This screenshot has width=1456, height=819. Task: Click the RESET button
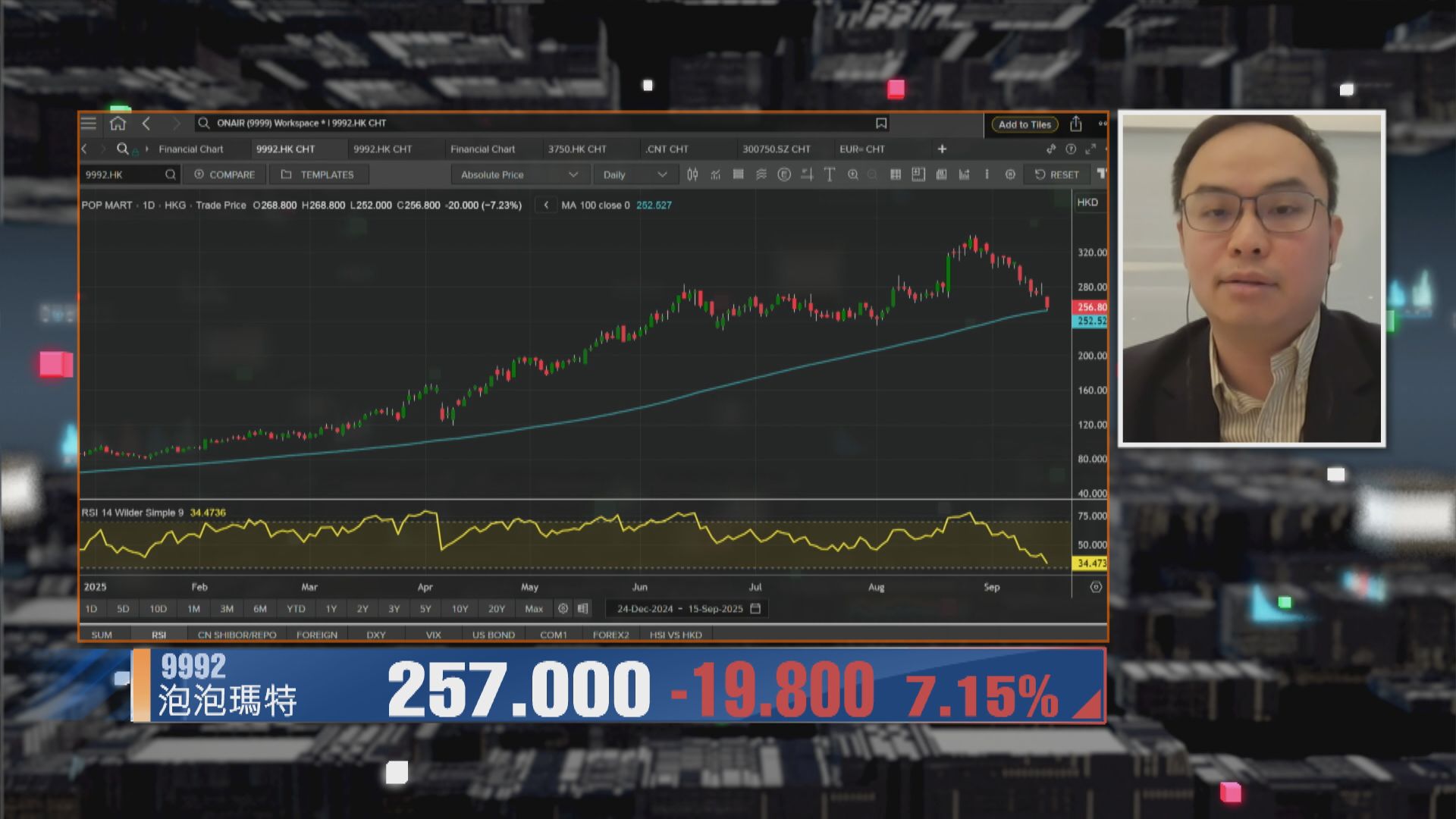click(1057, 174)
